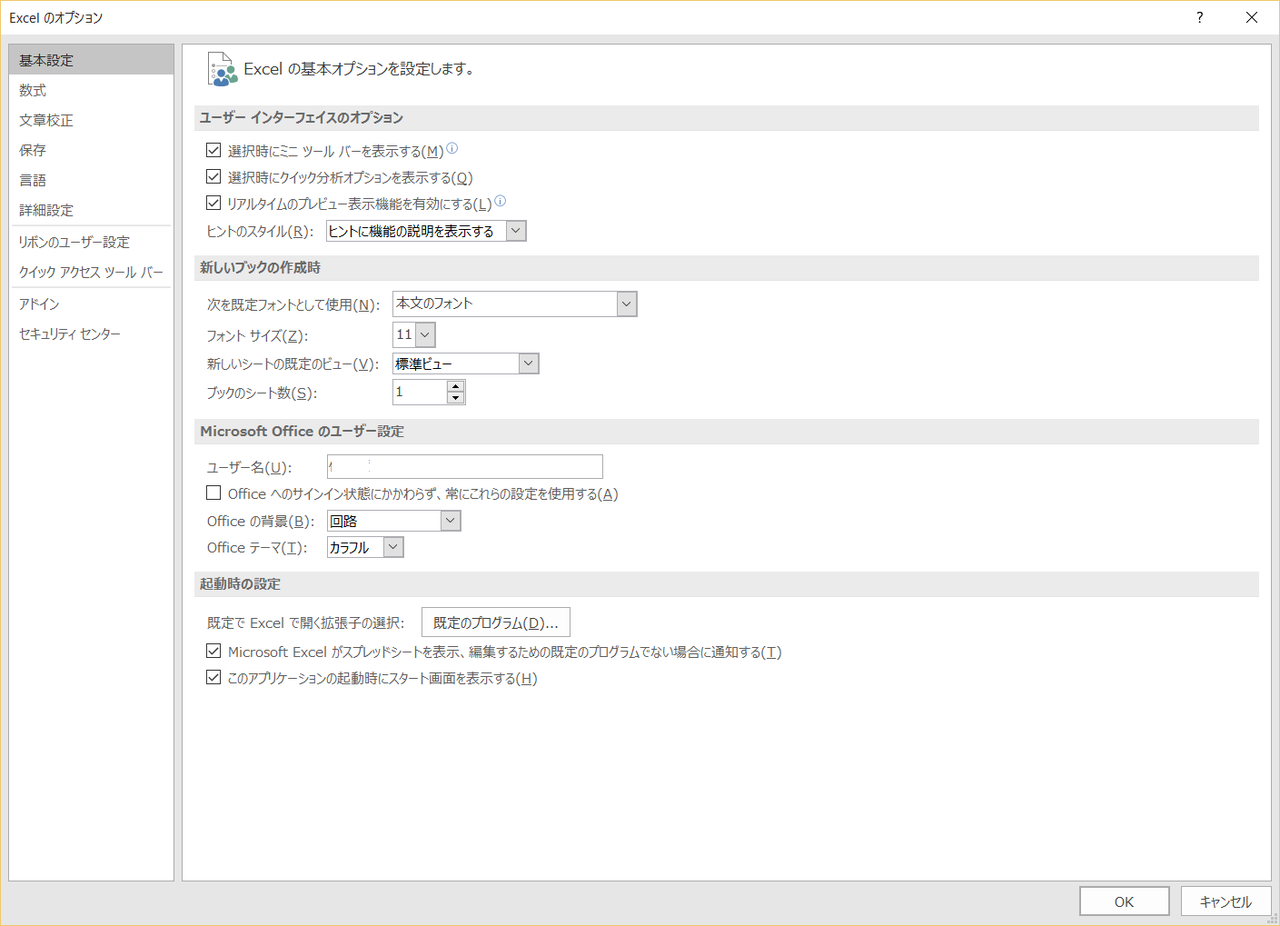Increase ブックのシート数 with up arrow
The image size is (1280, 926).
point(456,386)
